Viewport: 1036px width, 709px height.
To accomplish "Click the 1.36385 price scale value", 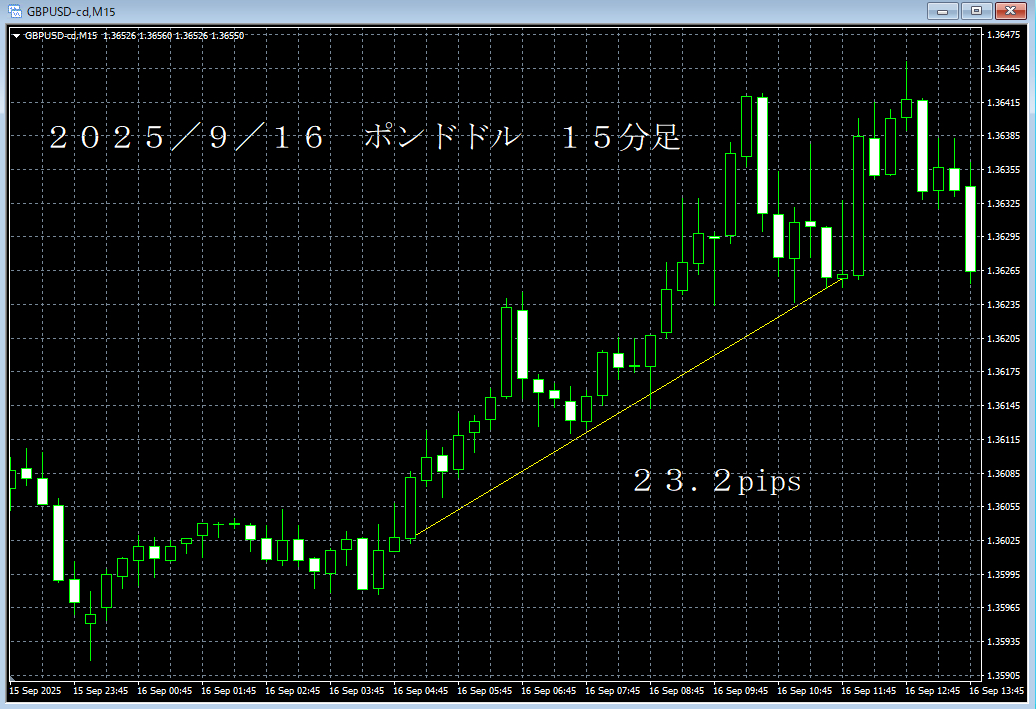I will point(1003,135).
